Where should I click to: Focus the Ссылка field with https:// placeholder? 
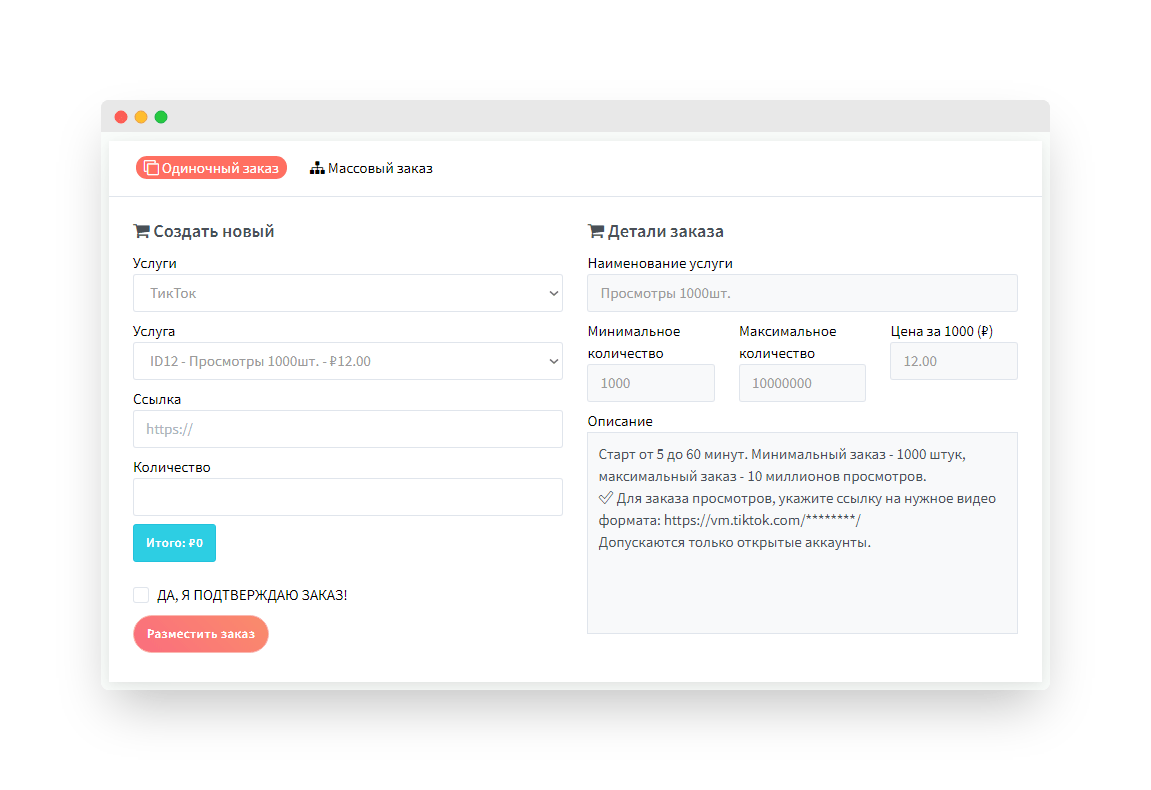347,429
